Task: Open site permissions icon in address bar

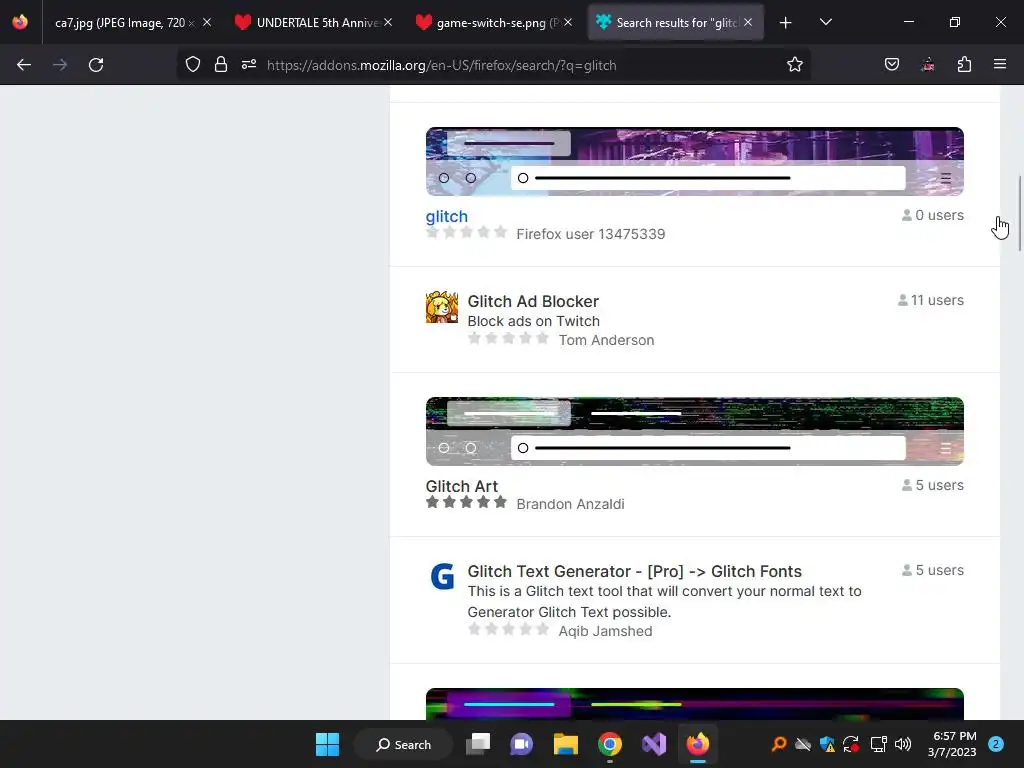Action: [249, 65]
